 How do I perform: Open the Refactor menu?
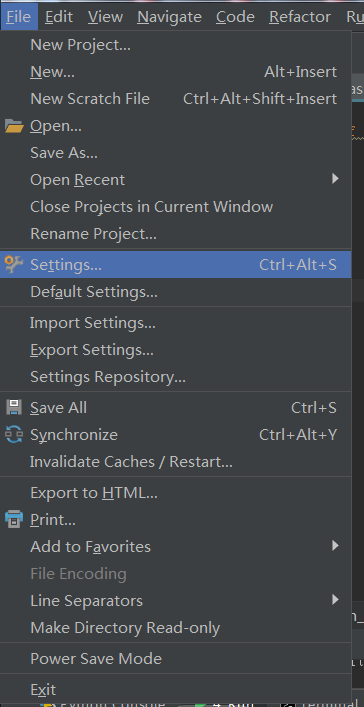[300, 17]
